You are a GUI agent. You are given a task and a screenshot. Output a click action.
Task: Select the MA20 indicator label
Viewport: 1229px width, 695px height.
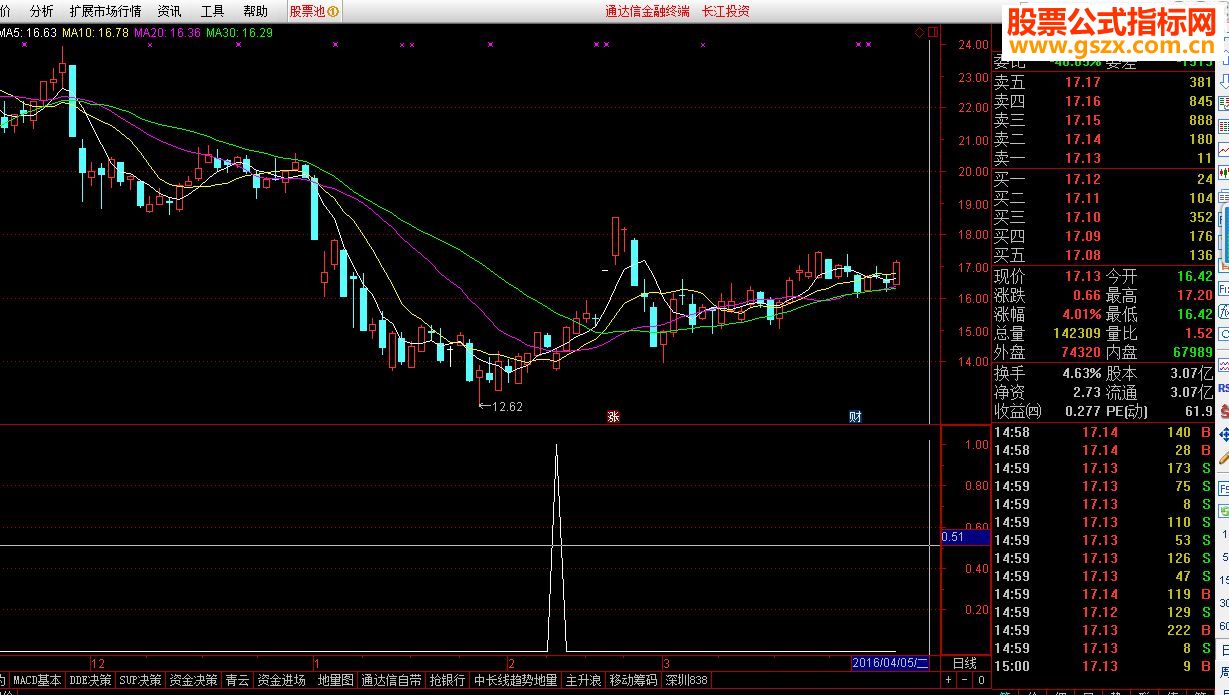click(167, 33)
